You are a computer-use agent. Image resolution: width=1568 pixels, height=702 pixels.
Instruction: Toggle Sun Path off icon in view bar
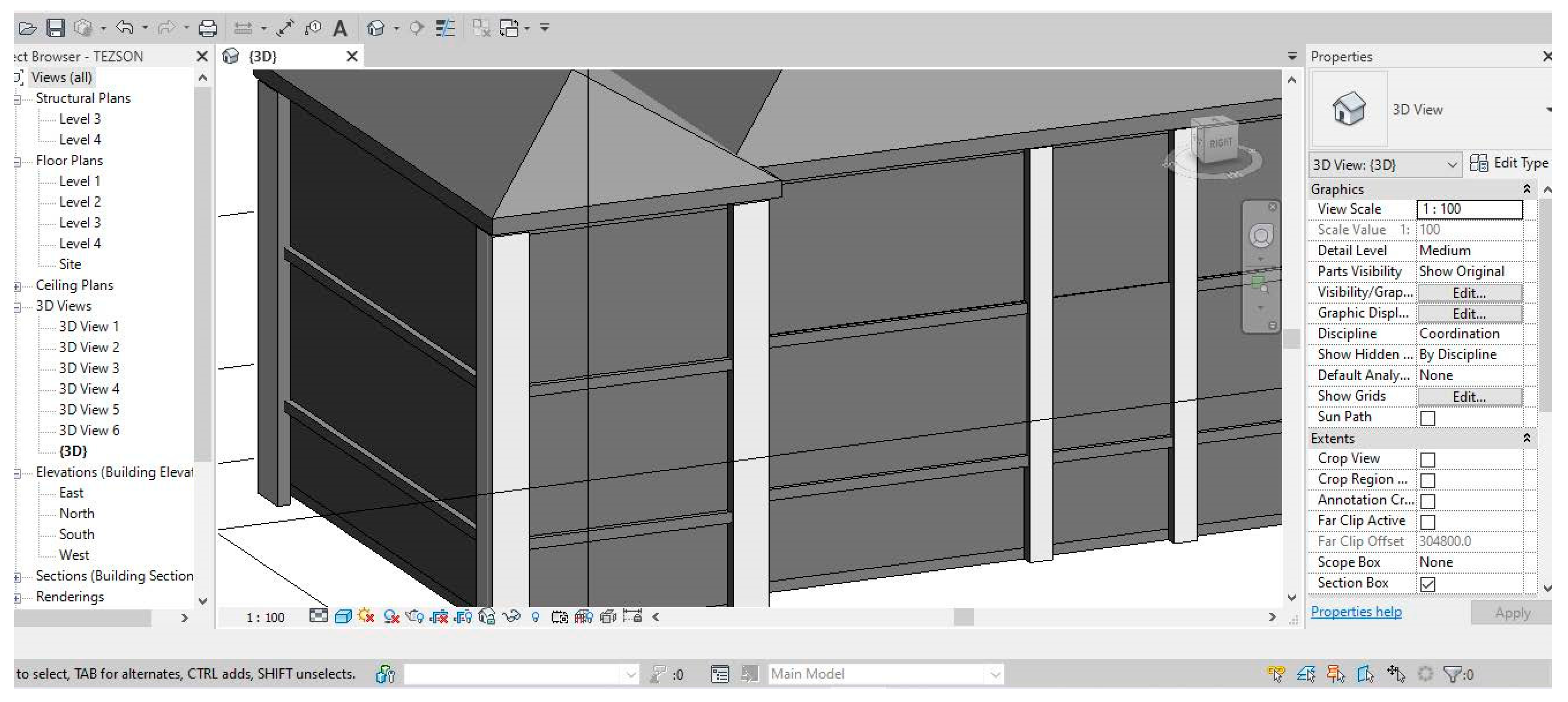click(x=366, y=617)
